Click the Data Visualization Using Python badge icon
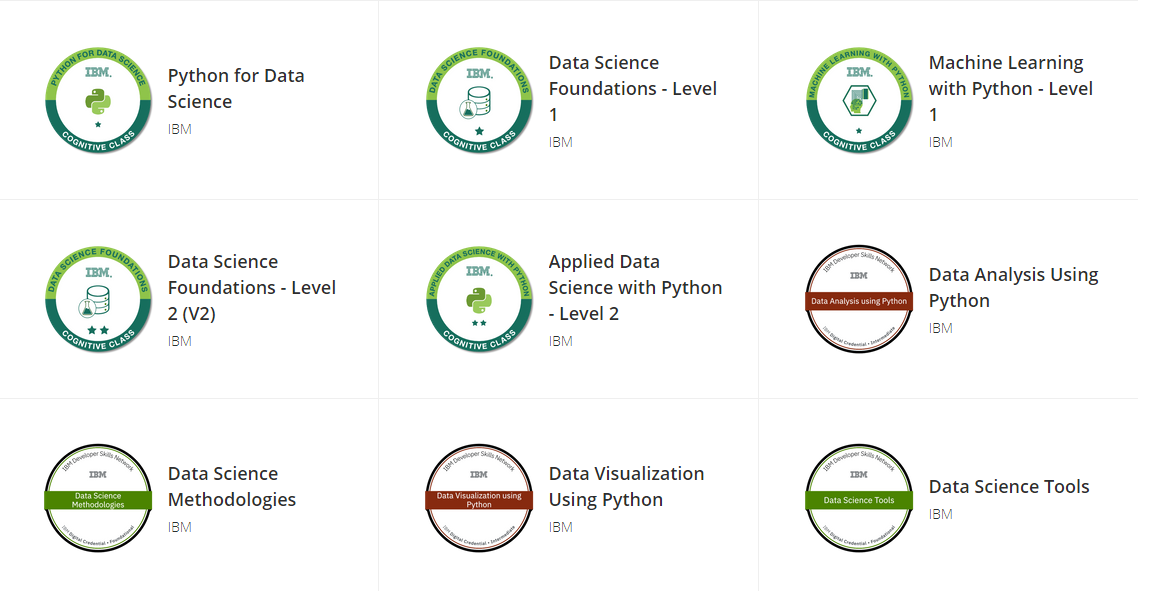The width and height of the screenshot is (1157, 591). tap(479, 499)
